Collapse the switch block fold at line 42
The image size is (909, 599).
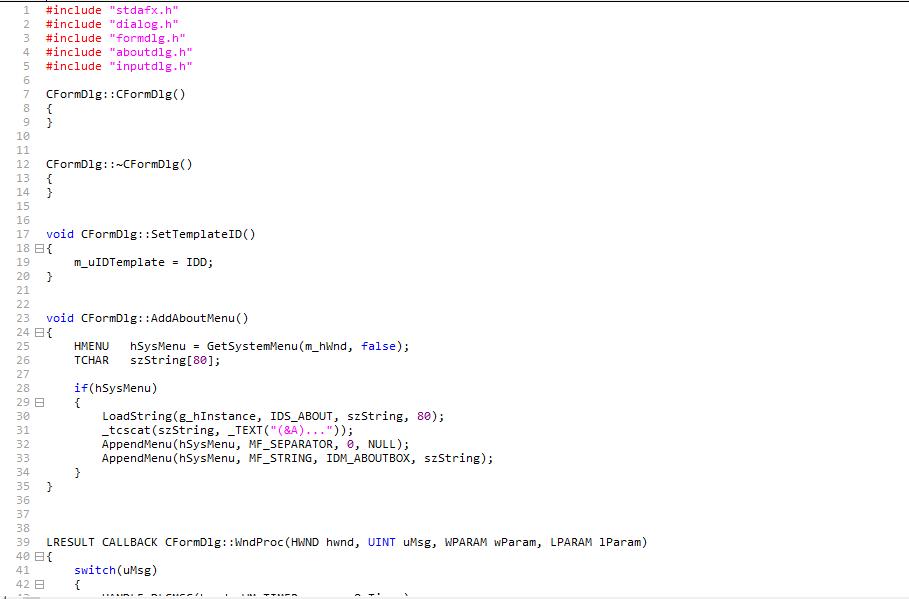pos(39,585)
